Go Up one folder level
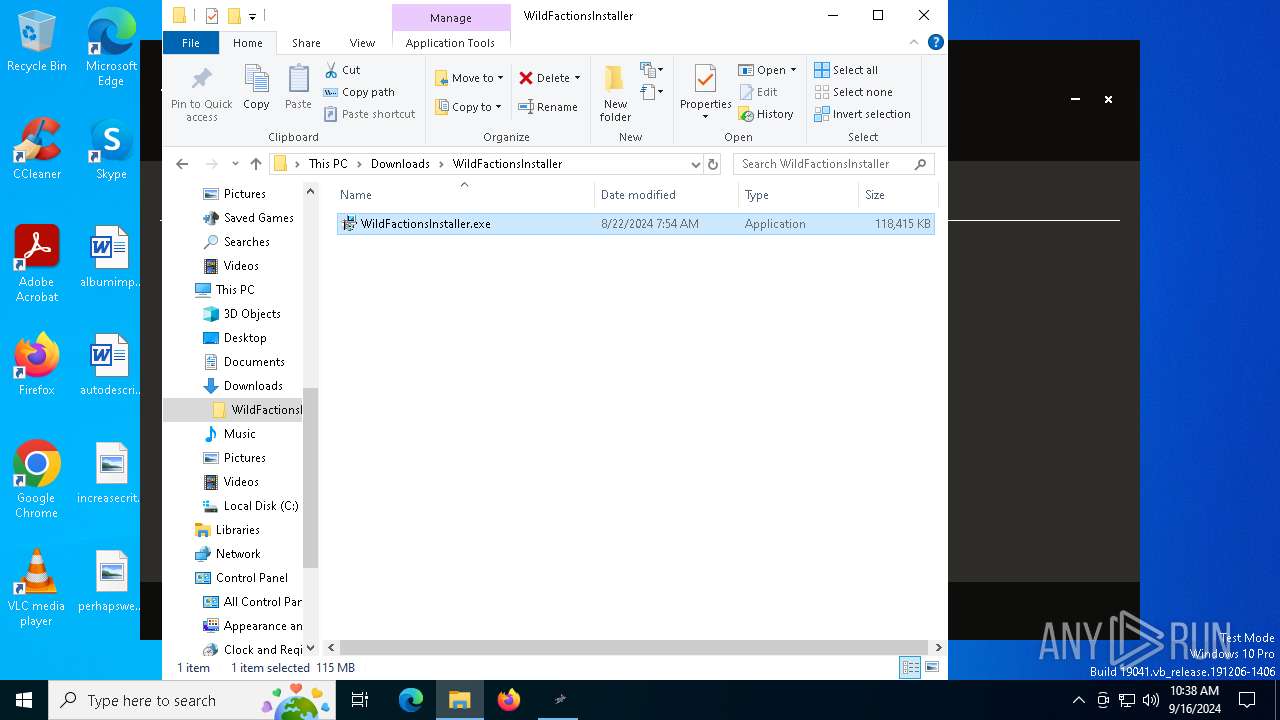The image size is (1280, 720). click(x=256, y=164)
